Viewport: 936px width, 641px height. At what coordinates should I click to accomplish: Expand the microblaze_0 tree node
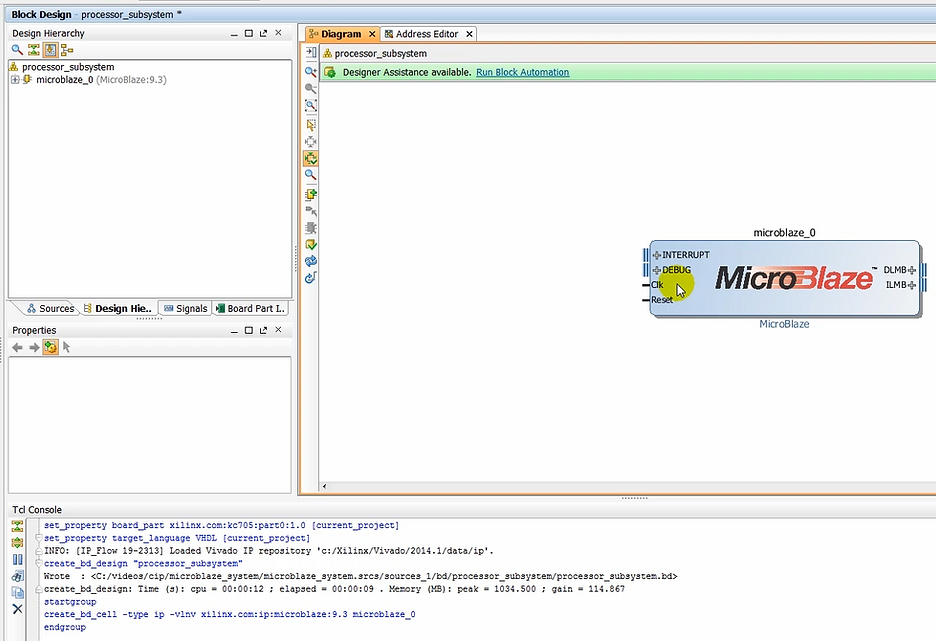[17, 79]
